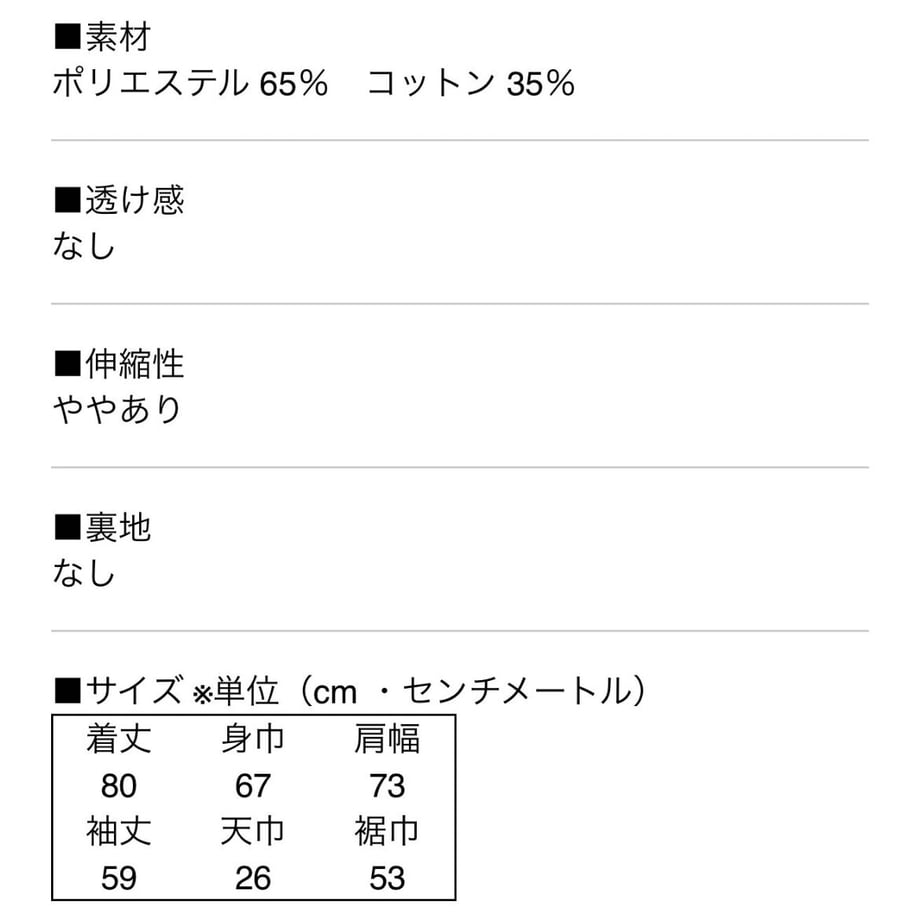Select the ややあり value
The height and width of the screenshot is (920, 920).
(x=117, y=409)
